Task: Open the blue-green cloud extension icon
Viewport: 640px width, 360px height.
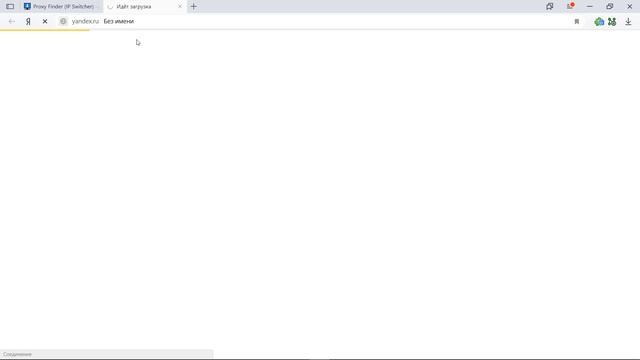Action: click(599, 22)
